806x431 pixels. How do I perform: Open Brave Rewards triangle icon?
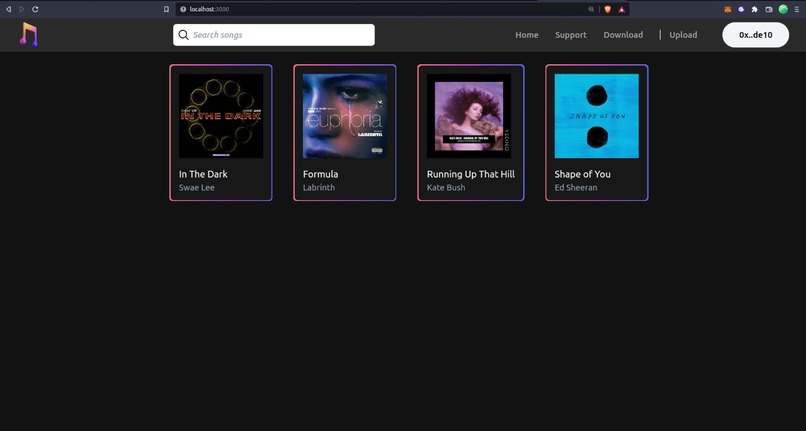coord(621,9)
